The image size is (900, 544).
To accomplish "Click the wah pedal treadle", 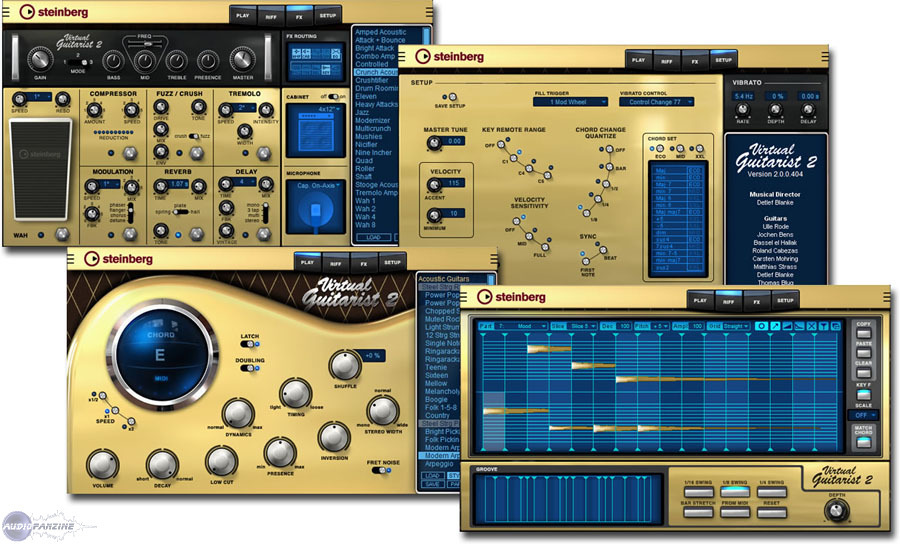I will (40, 169).
